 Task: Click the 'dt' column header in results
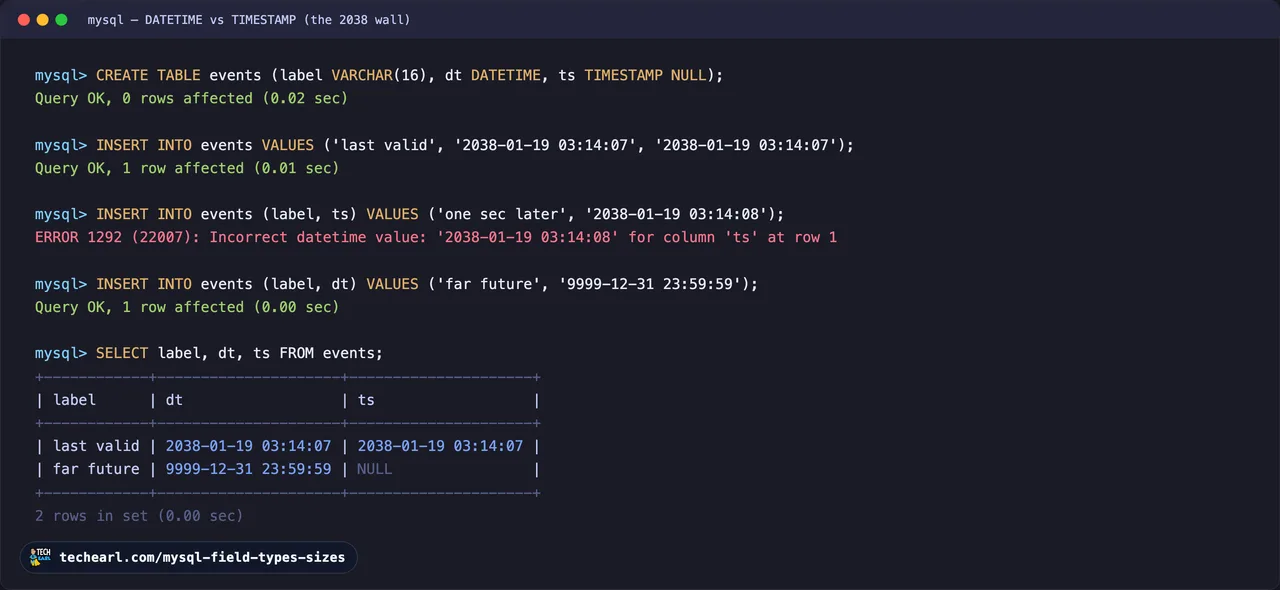(x=174, y=400)
